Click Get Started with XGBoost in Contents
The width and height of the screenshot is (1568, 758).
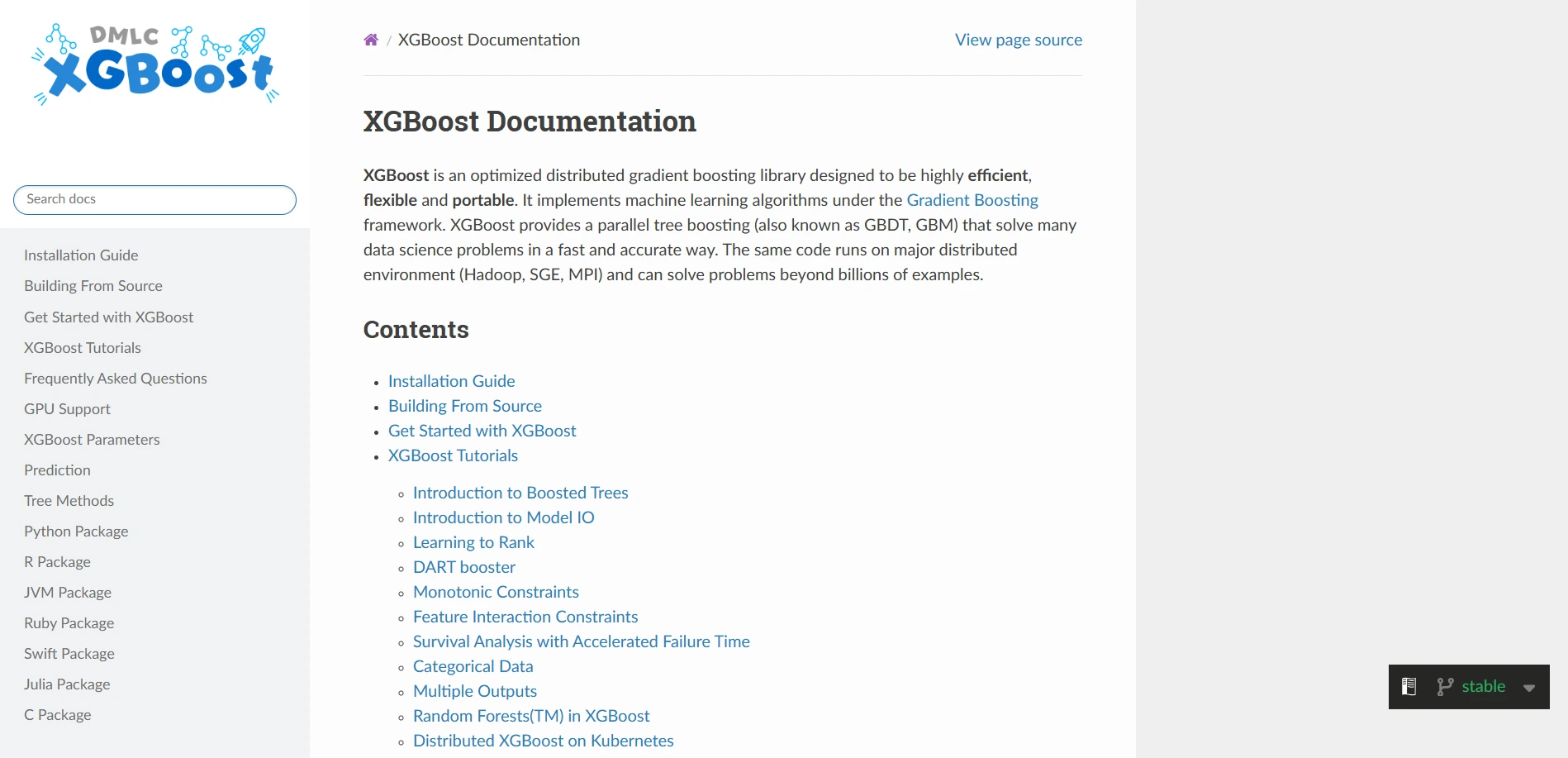482,431
